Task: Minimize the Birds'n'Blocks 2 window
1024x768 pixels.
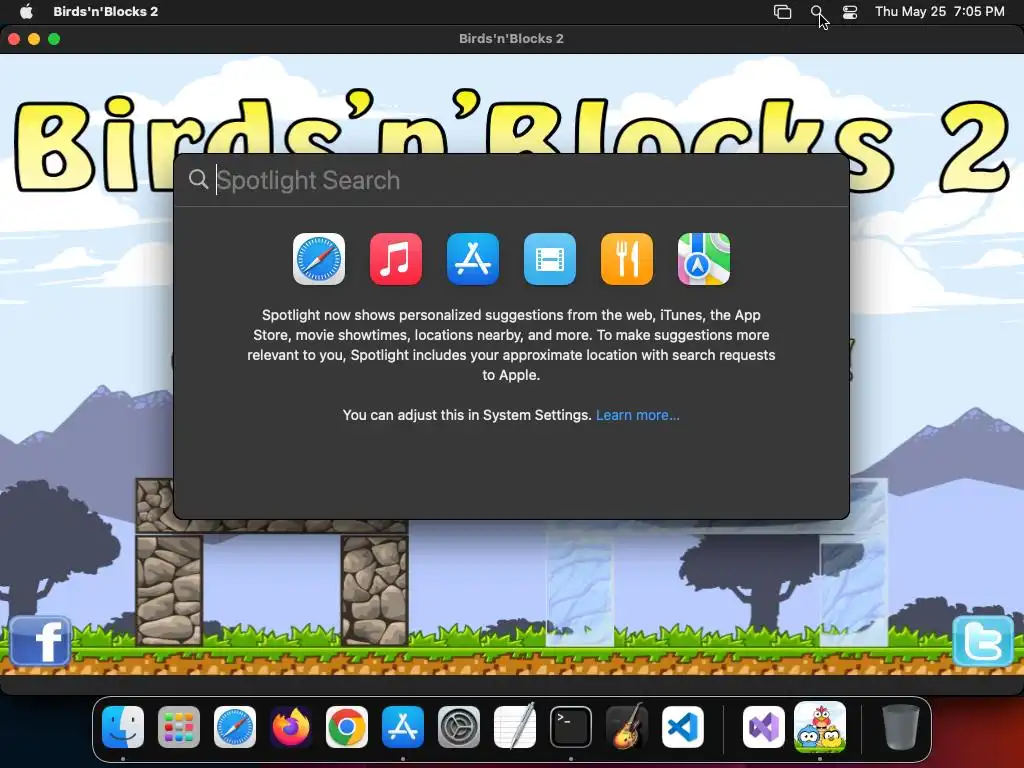Action: tap(34, 39)
